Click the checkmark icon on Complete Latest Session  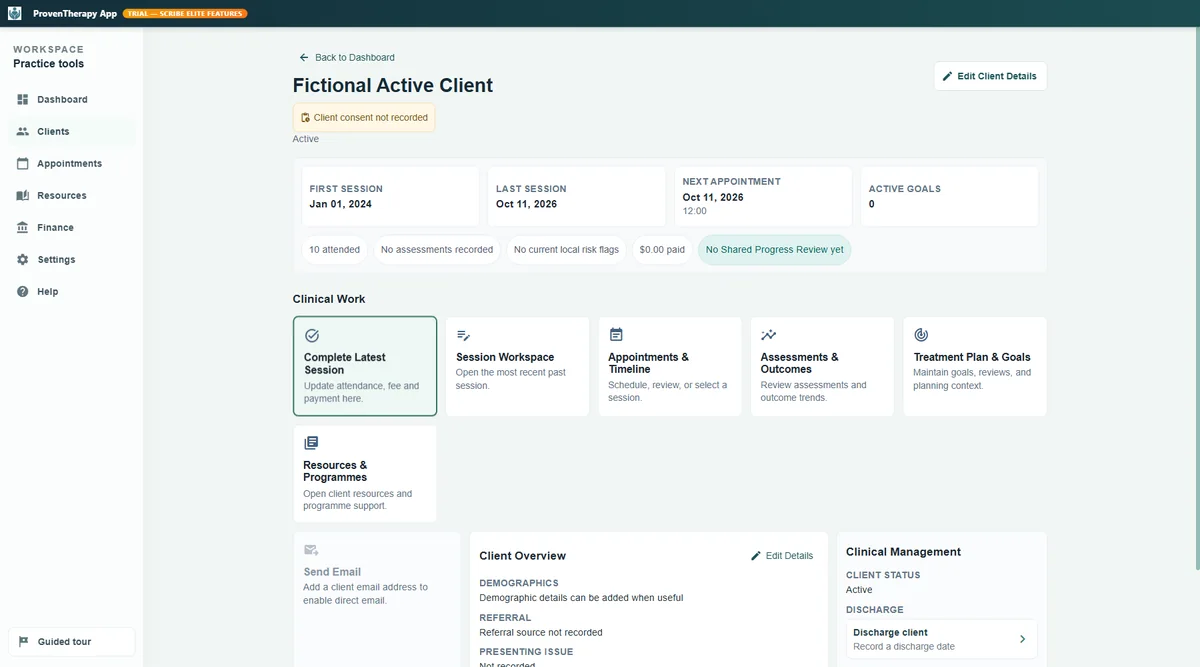312,336
